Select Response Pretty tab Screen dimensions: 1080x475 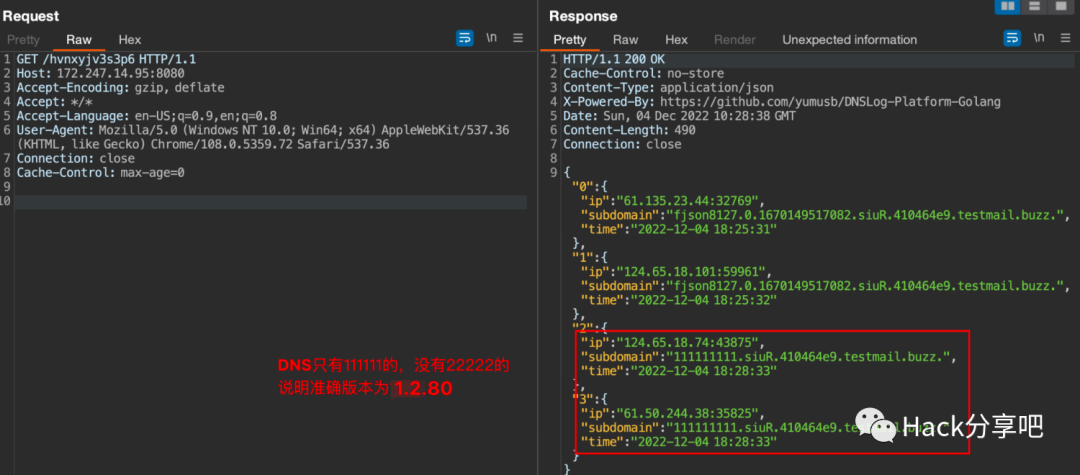coord(570,40)
